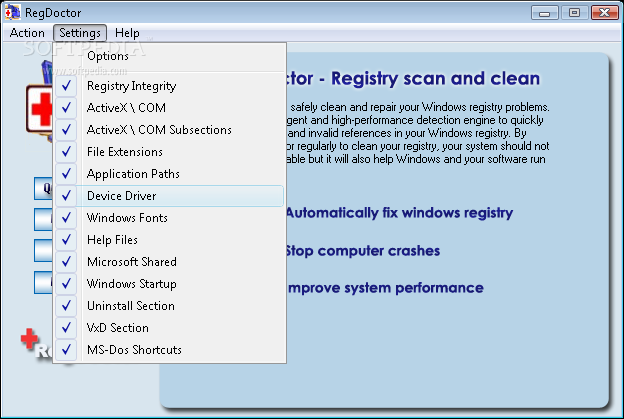
Task: Open the Action menu
Action: (27, 33)
